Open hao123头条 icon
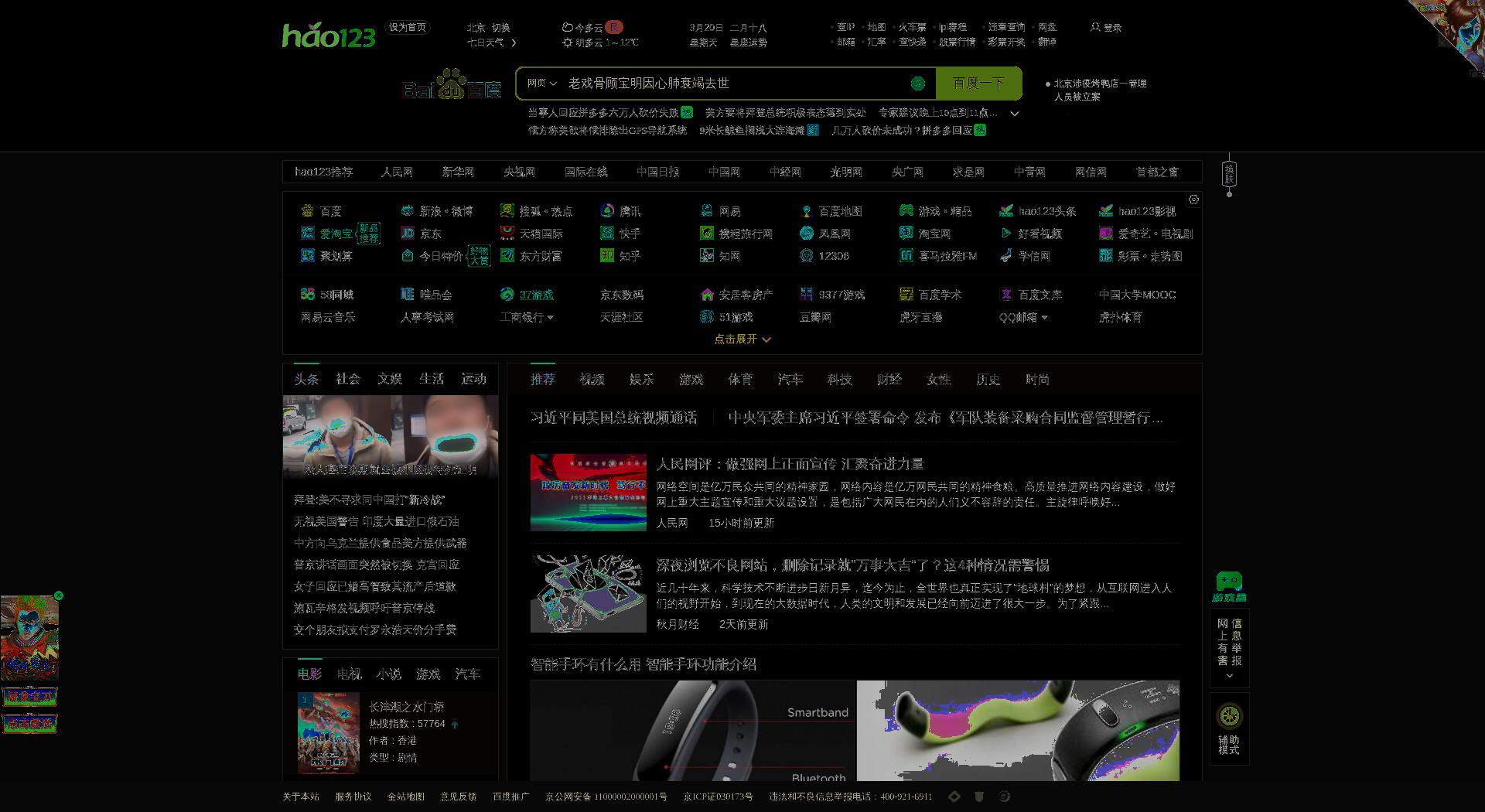Screen dimensions: 1485x812 (x=1006, y=210)
